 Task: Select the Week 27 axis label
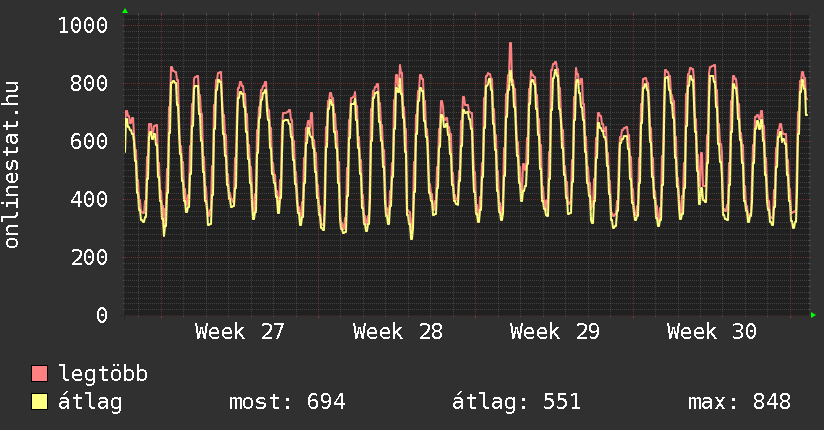click(x=240, y=332)
